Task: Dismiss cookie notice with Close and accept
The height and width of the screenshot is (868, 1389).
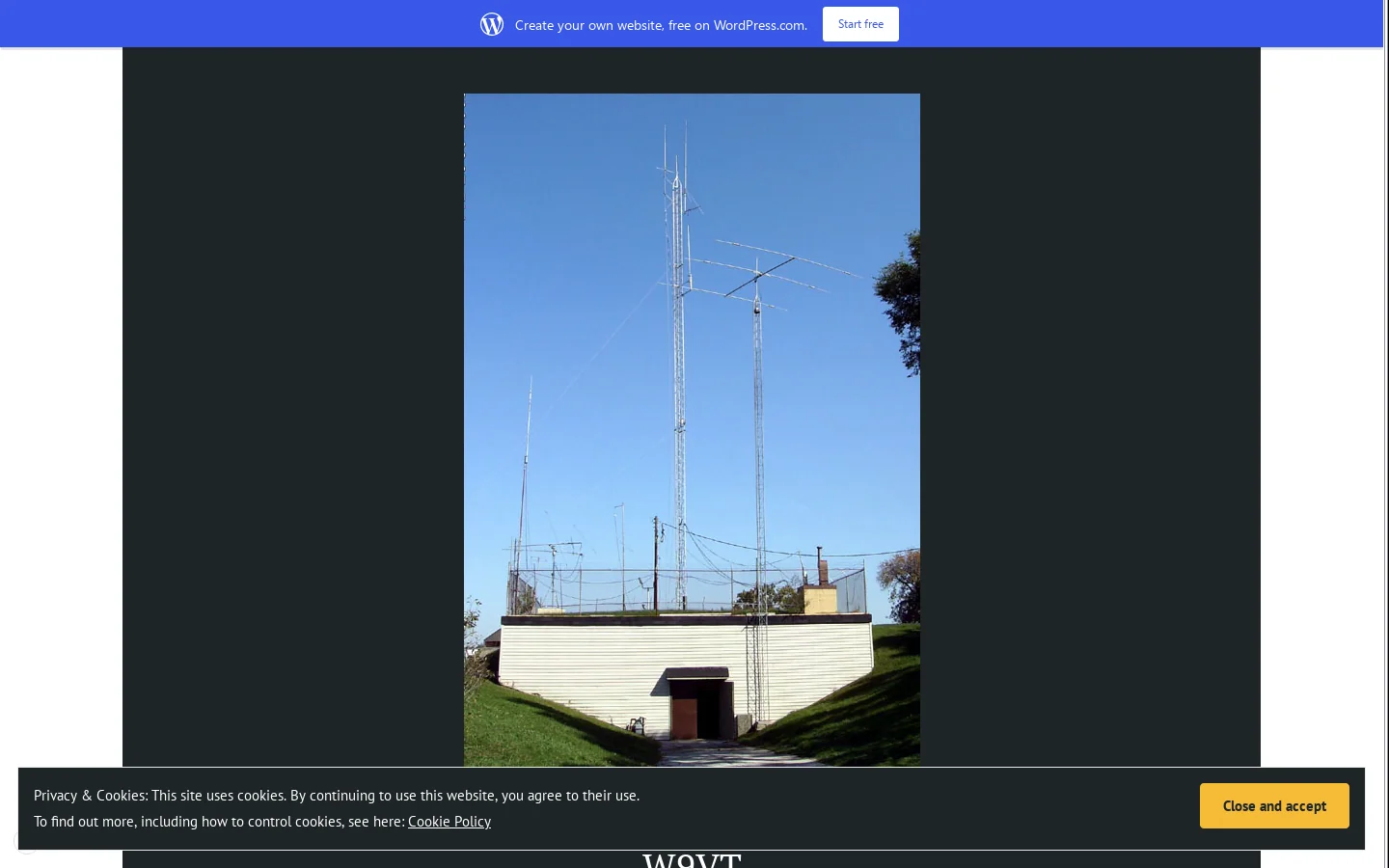Action: click(x=1274, y=806)
